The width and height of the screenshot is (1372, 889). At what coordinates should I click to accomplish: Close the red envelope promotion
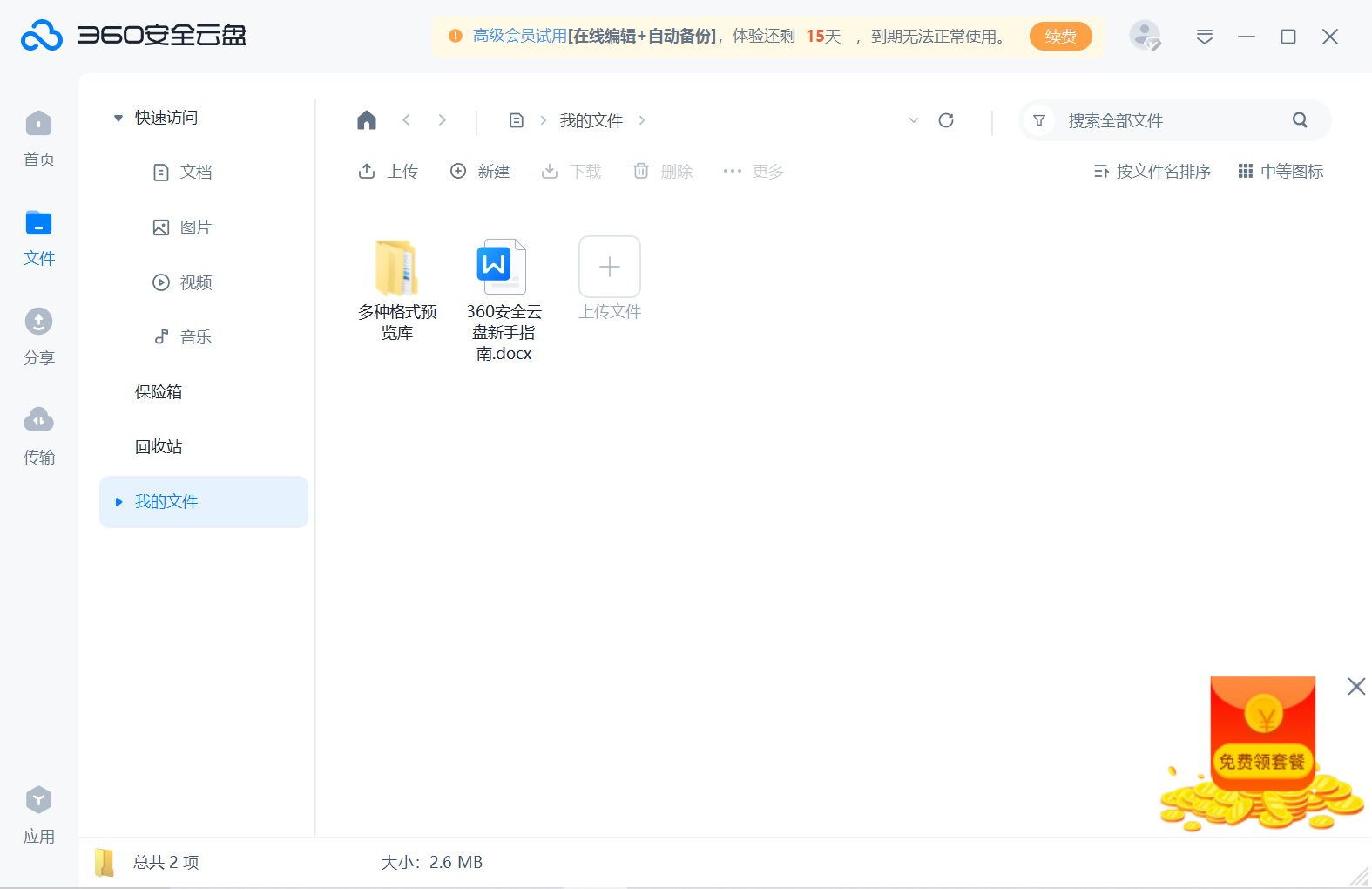pos(1356,686)
